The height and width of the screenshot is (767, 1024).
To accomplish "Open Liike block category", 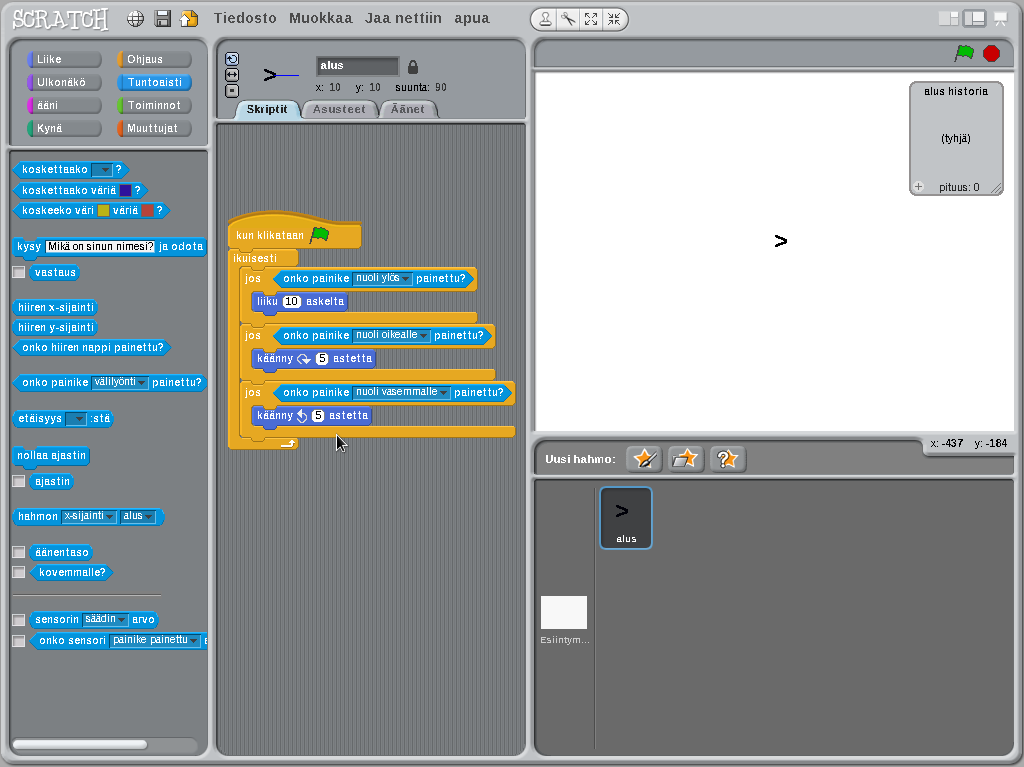I will 64,59.
